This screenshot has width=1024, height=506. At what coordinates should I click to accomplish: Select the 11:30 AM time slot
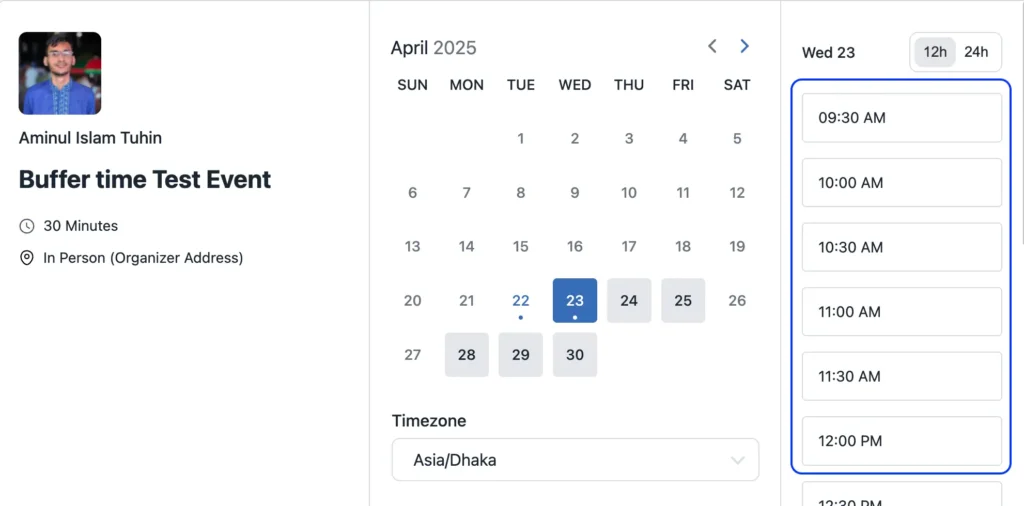[901, 376]
